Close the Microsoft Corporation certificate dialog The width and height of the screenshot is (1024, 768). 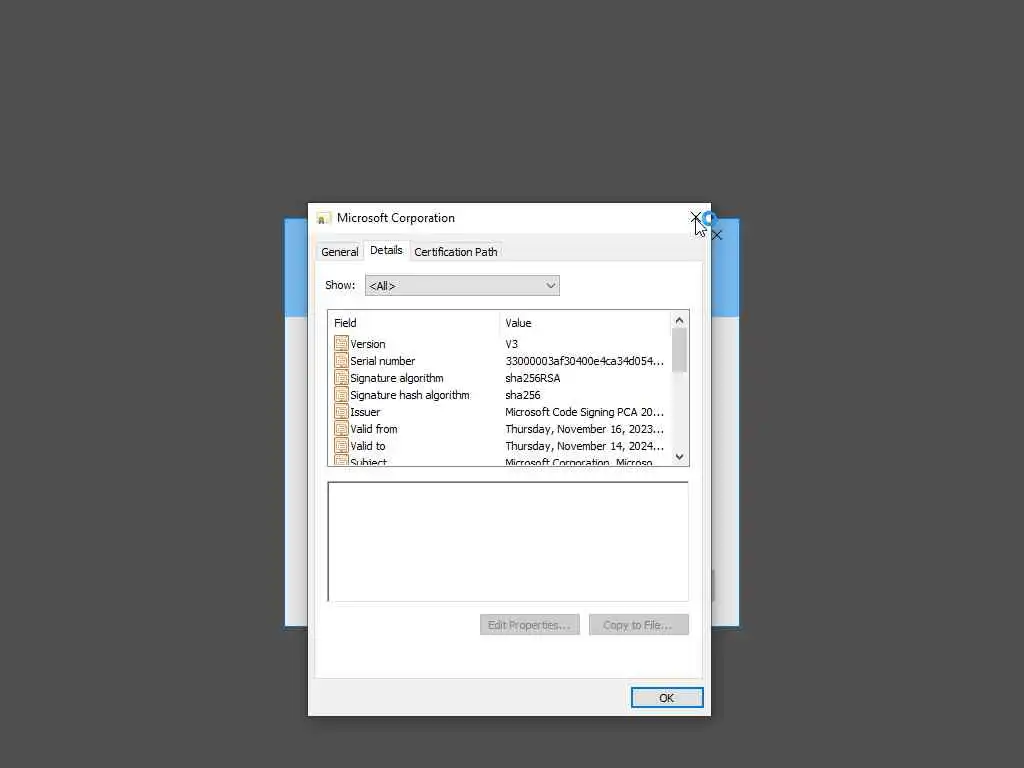[696, 217]
